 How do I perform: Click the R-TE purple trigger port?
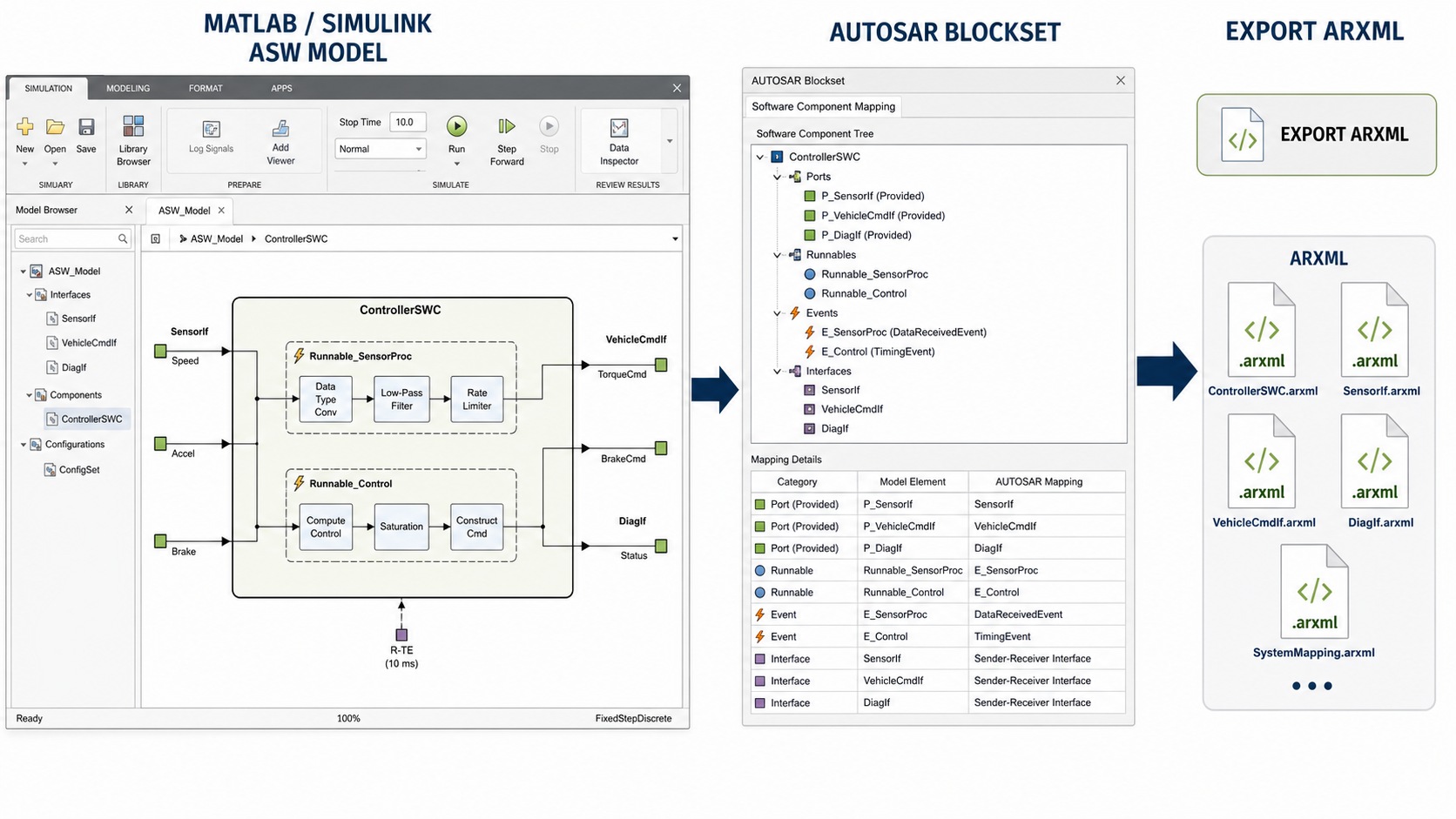(401, 635)
